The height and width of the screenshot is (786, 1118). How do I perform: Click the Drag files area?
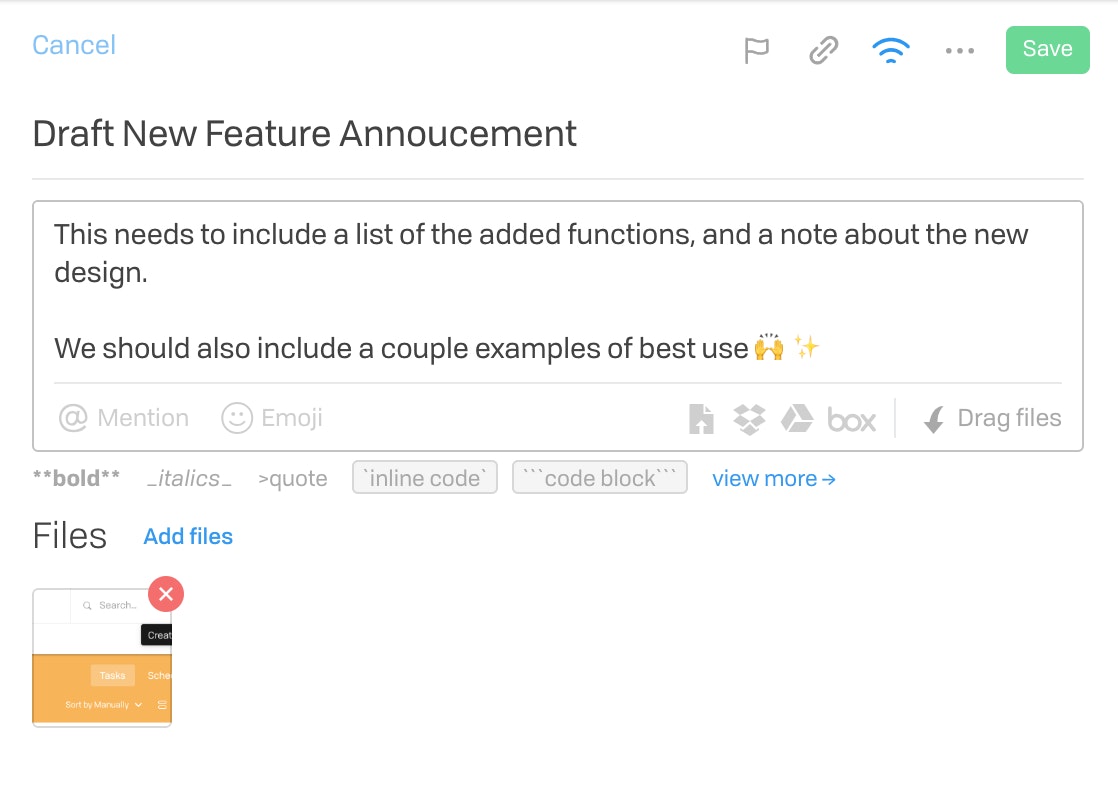point(992,418)
